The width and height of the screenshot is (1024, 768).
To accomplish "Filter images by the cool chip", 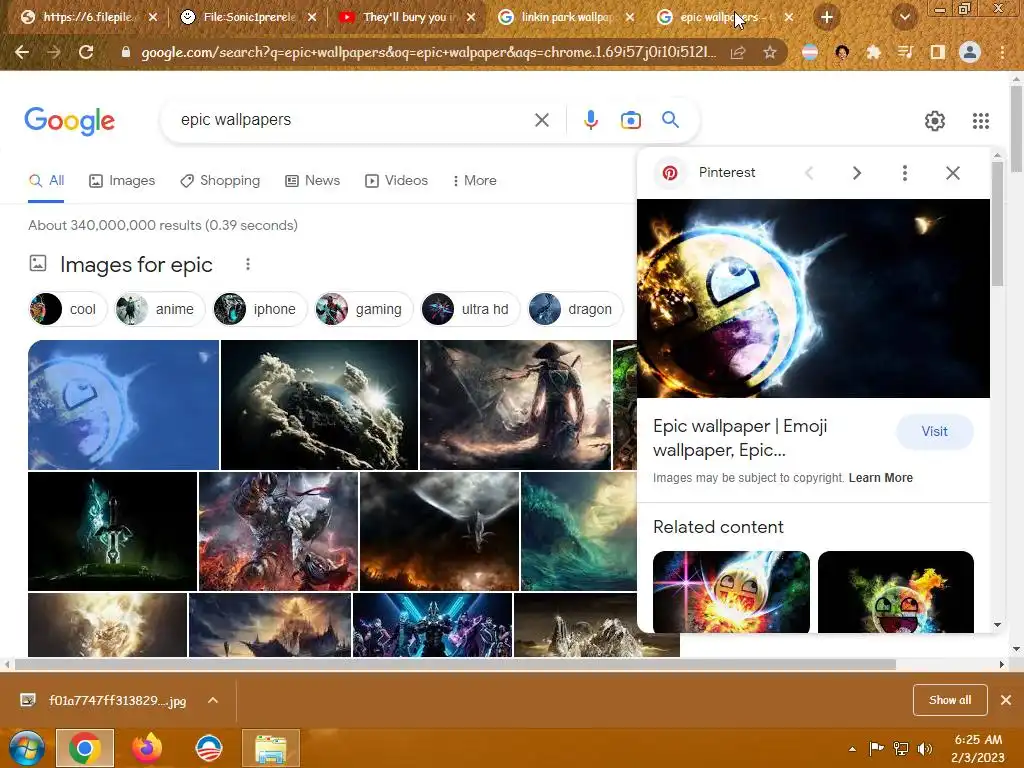I will tap(68, 309).
